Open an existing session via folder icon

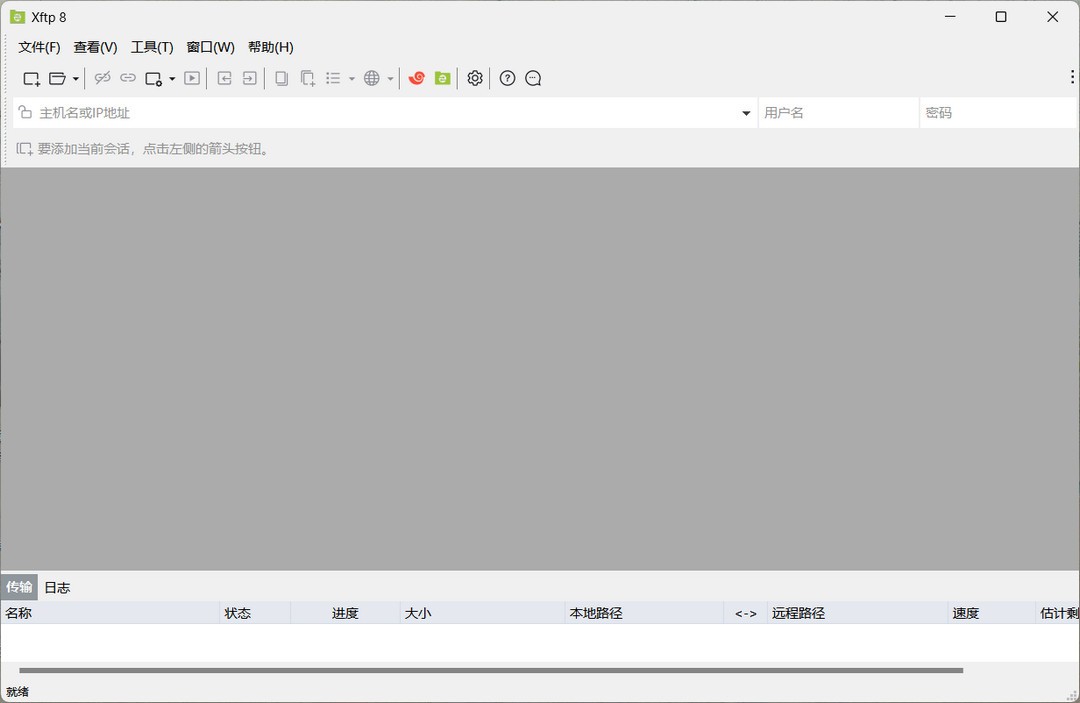[x=57, y=78]
